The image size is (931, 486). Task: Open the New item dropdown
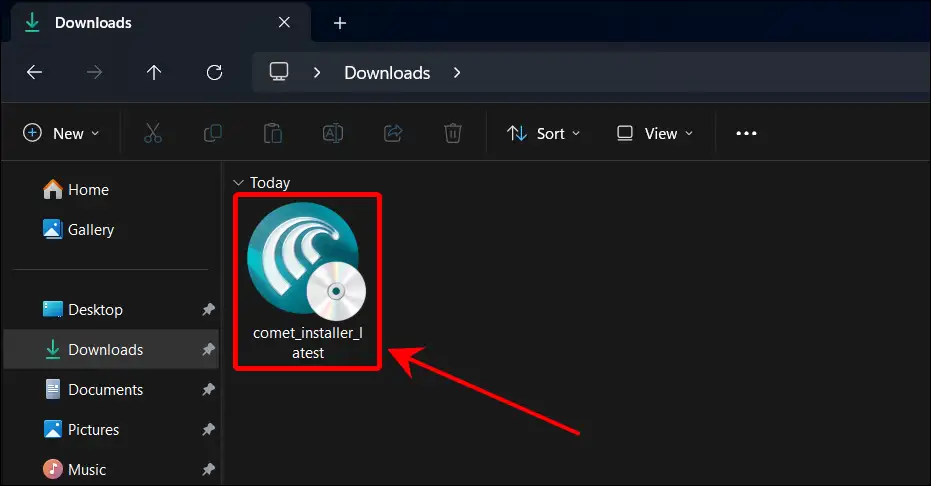(x=61, y=133)
